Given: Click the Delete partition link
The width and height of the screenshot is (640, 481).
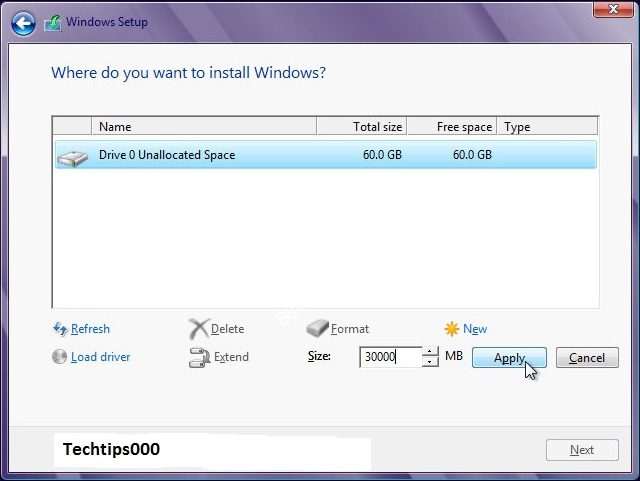Looking at the screenshot, I should [x=227, y=329].
